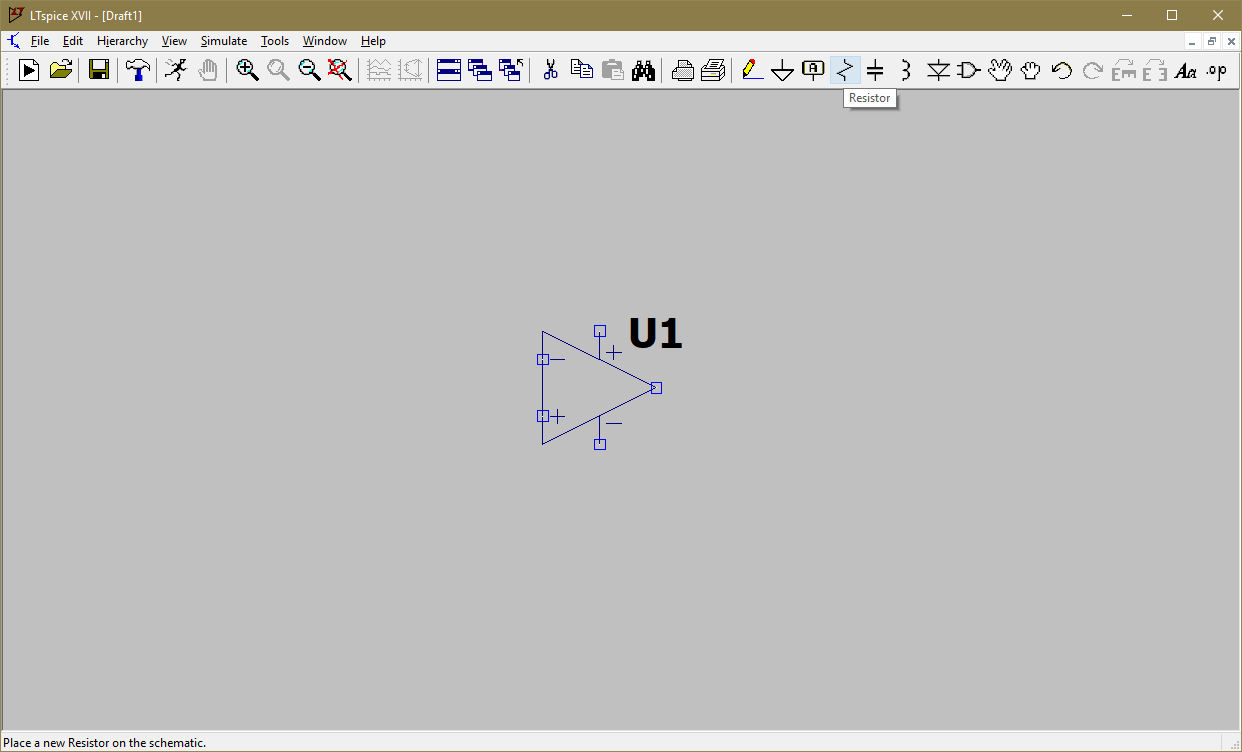Open the Simulate menu

pos(224,41)
